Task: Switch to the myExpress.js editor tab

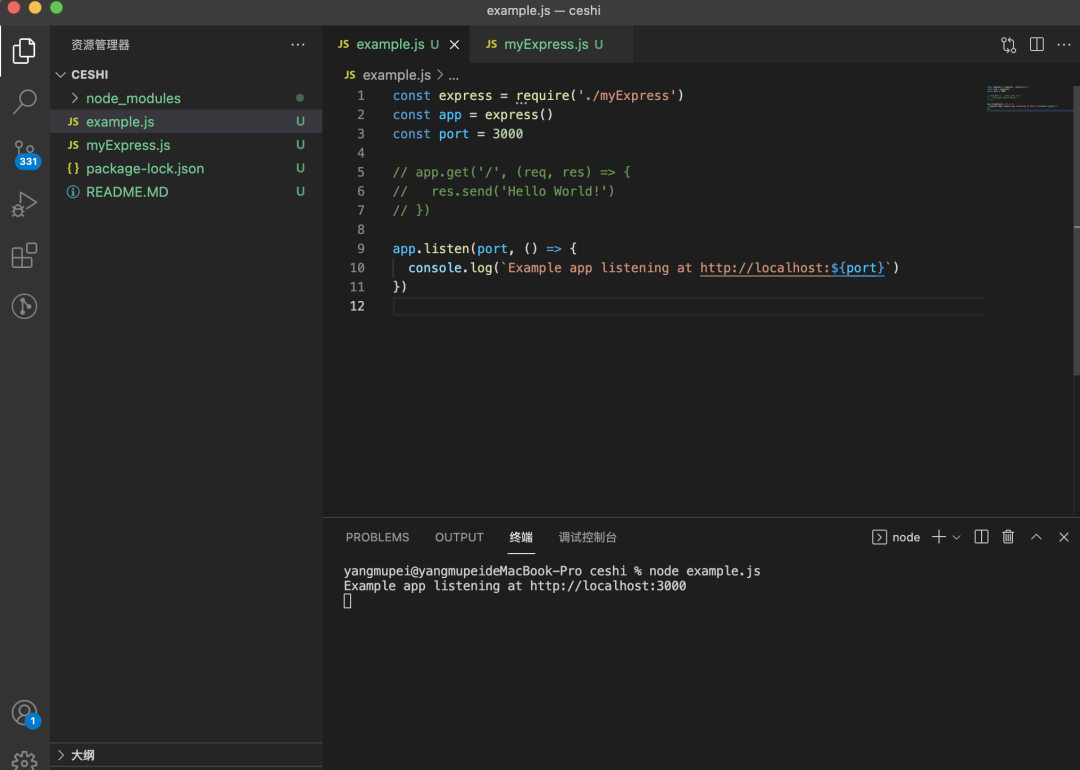Action: pos(544,45)
